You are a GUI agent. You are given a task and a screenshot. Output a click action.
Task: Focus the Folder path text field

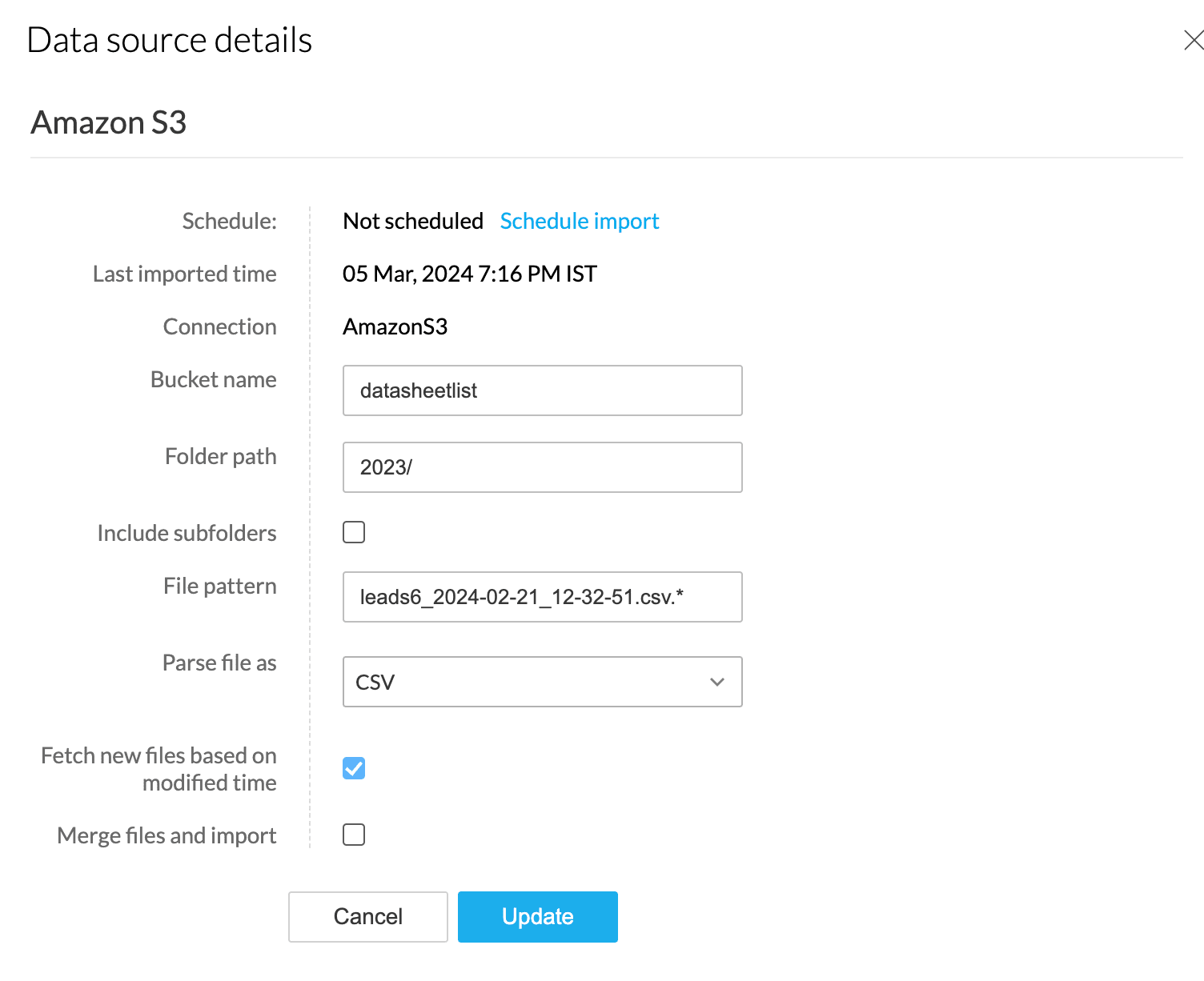(542, 467)
